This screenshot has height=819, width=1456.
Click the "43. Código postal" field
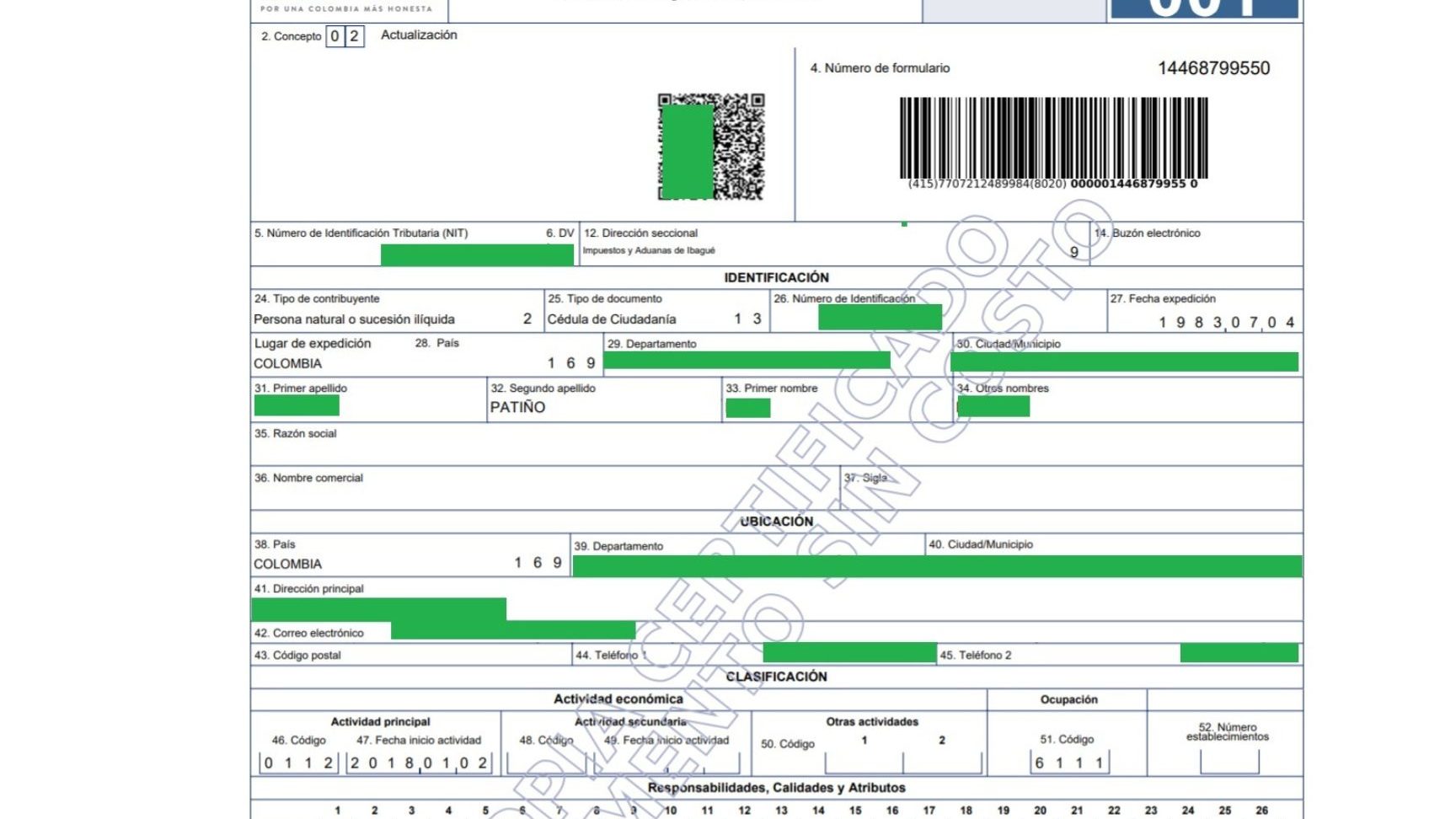click(x=411, y=655)
